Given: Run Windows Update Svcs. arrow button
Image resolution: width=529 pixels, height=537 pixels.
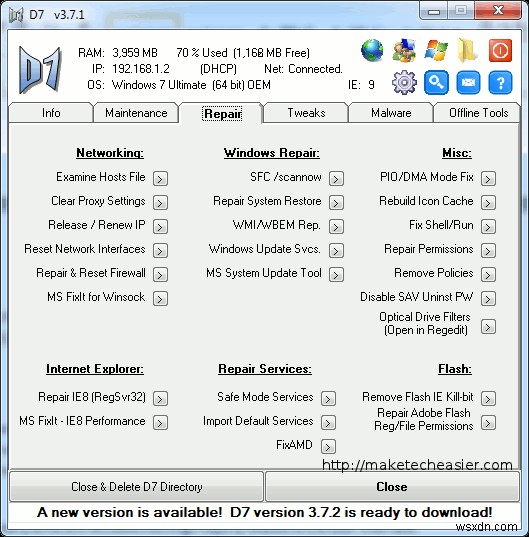Looking at the screenshot, I should pyautogui.click(x=336, y=250).
